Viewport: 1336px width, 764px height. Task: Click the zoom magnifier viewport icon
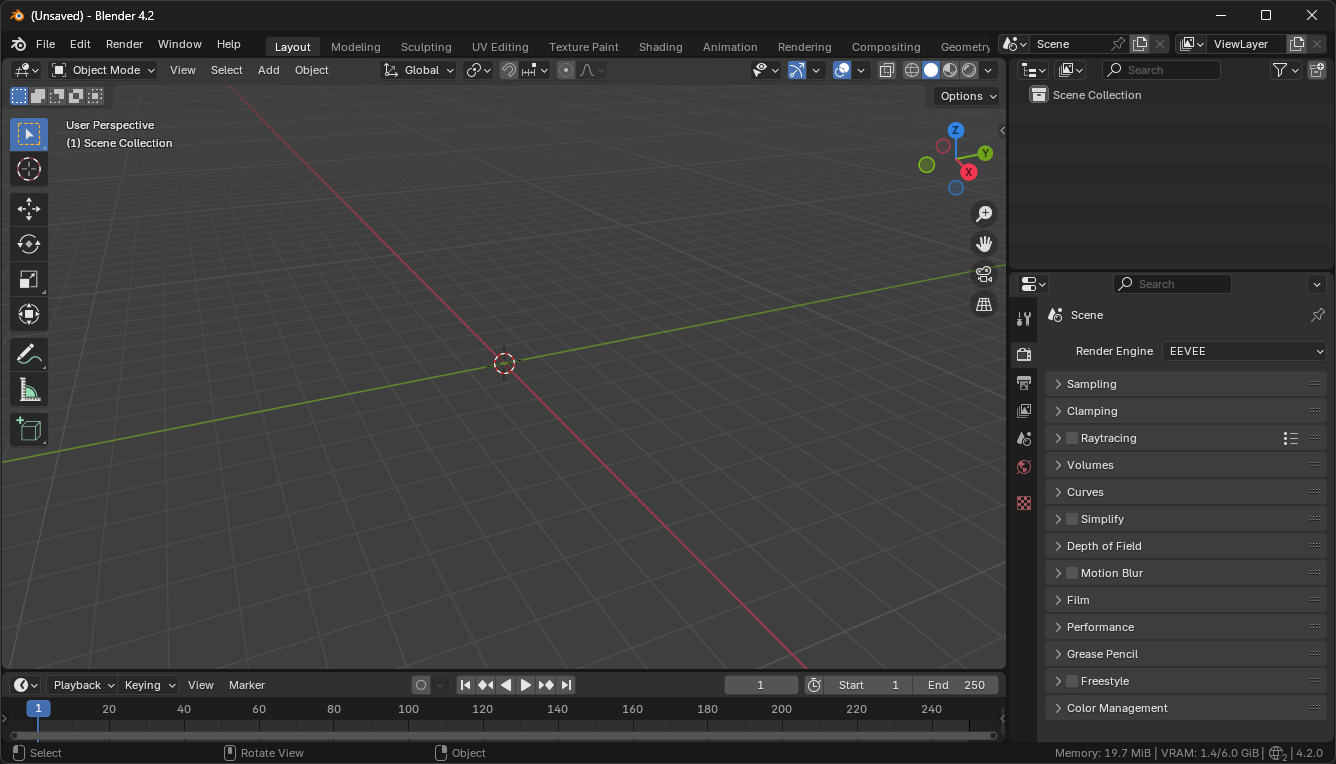[984, 214]
